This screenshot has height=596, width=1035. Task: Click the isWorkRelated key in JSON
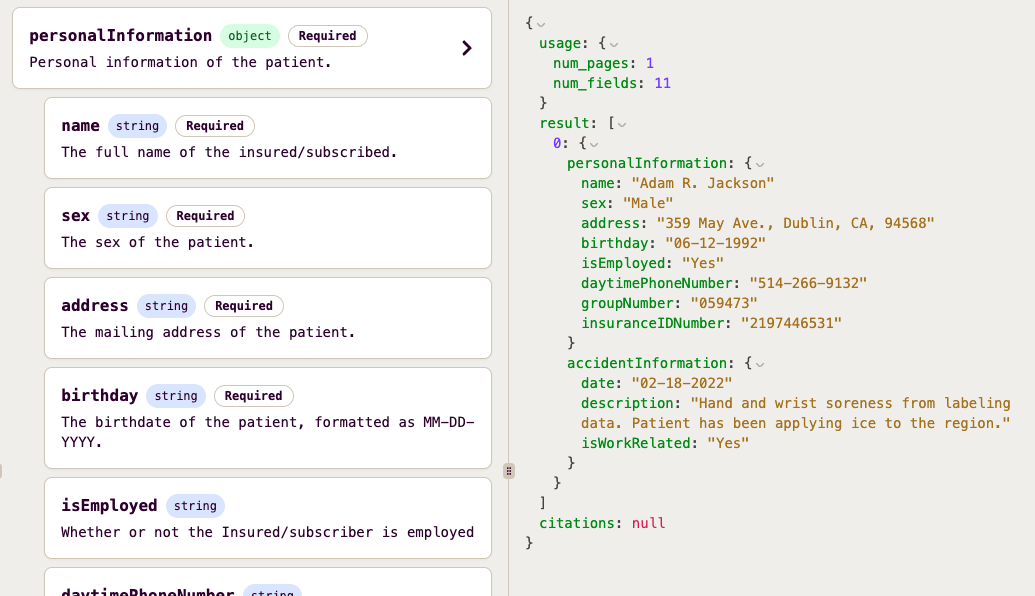coord(636,444)
